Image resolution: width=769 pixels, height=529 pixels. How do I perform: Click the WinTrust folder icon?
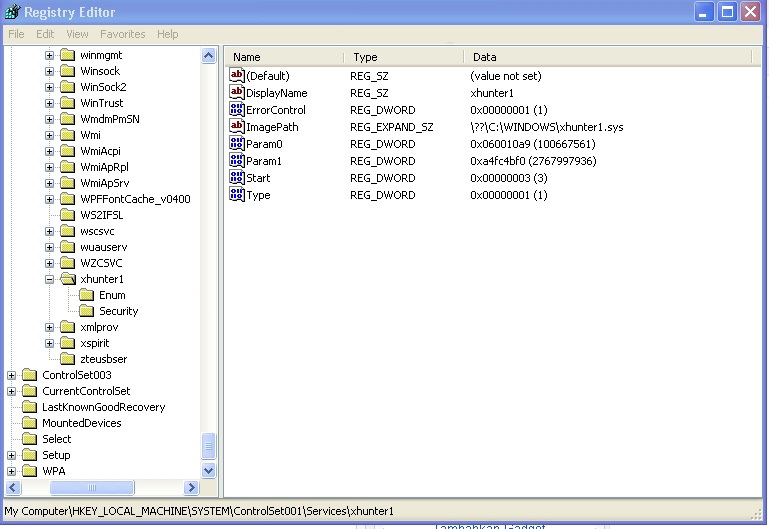67,103
